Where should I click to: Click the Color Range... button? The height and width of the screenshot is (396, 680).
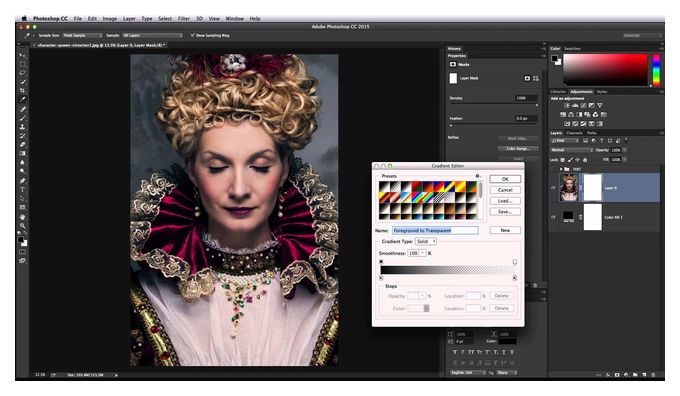coord(518,148)
